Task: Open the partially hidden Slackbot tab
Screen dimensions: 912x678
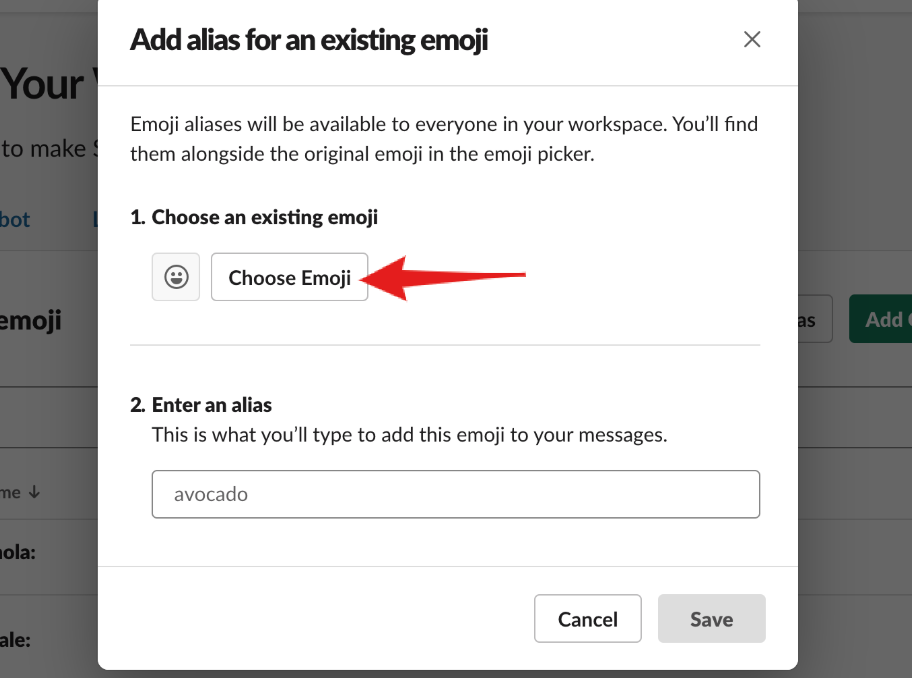Action: [15, 220]
